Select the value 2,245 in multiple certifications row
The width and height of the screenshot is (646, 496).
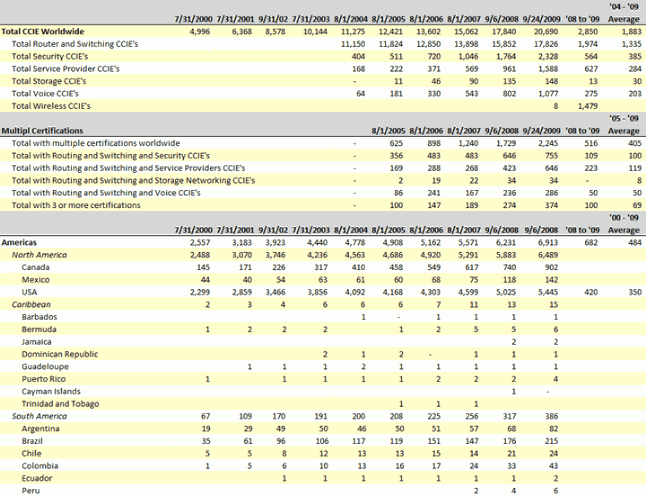[x=548, y=143]
